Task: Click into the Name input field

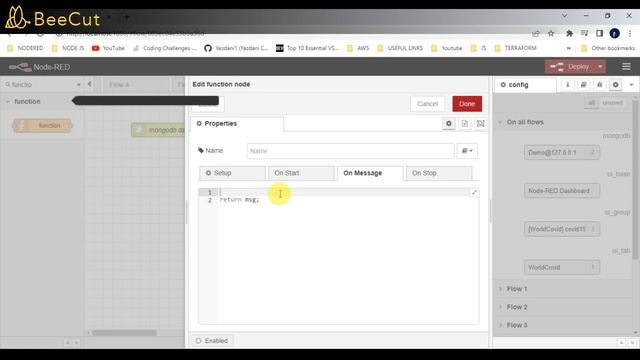Action: click(x=350, y=151)
